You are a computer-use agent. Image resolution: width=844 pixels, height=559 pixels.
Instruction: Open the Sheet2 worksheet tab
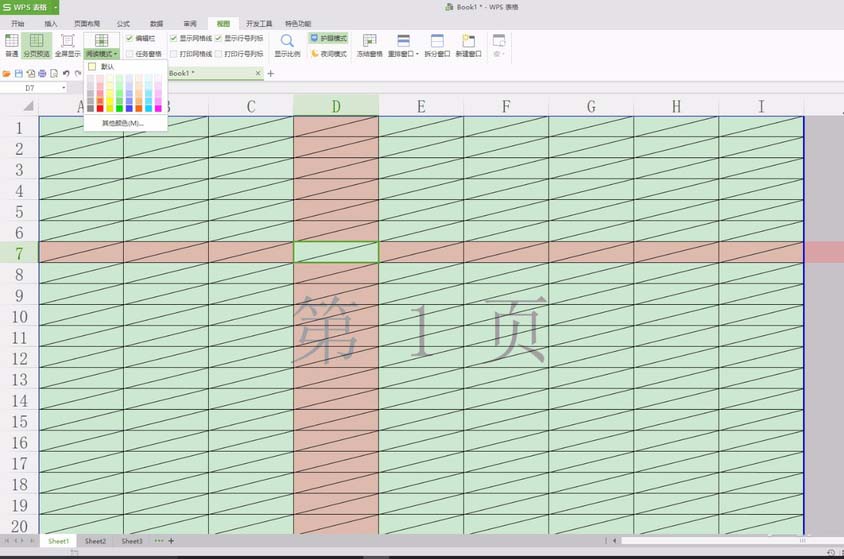[x=95, y=541]
